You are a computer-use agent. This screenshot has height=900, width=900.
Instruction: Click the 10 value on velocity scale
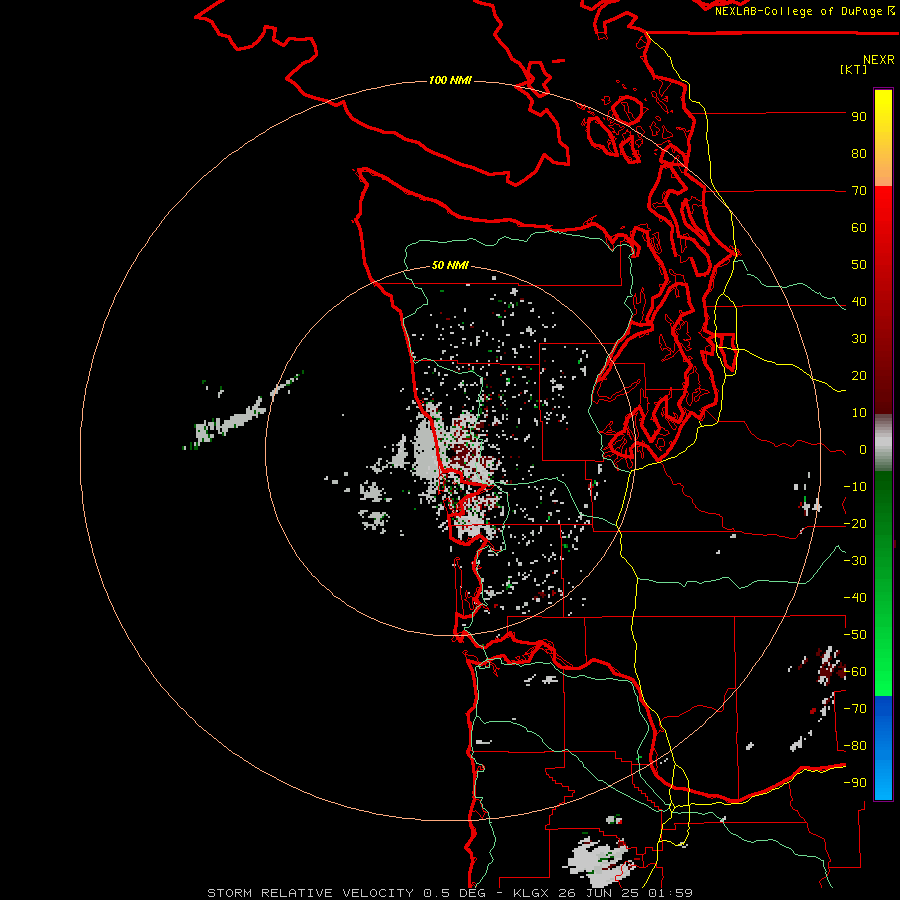pyautogui.click(x=859, y=413)
